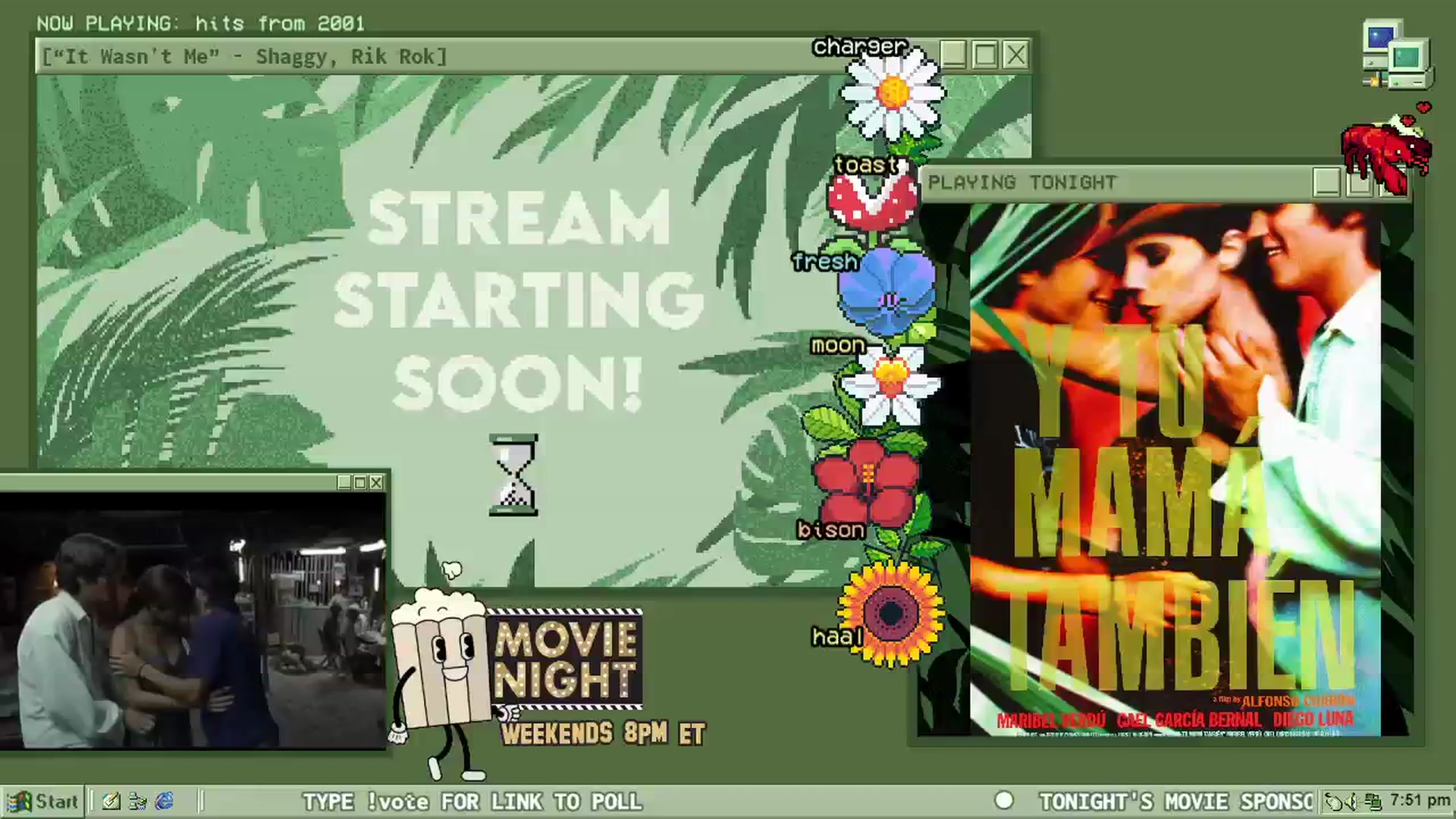1456x819 pixels.
Task: Click the 'bison' name label
Action: (x=831, y=530)
